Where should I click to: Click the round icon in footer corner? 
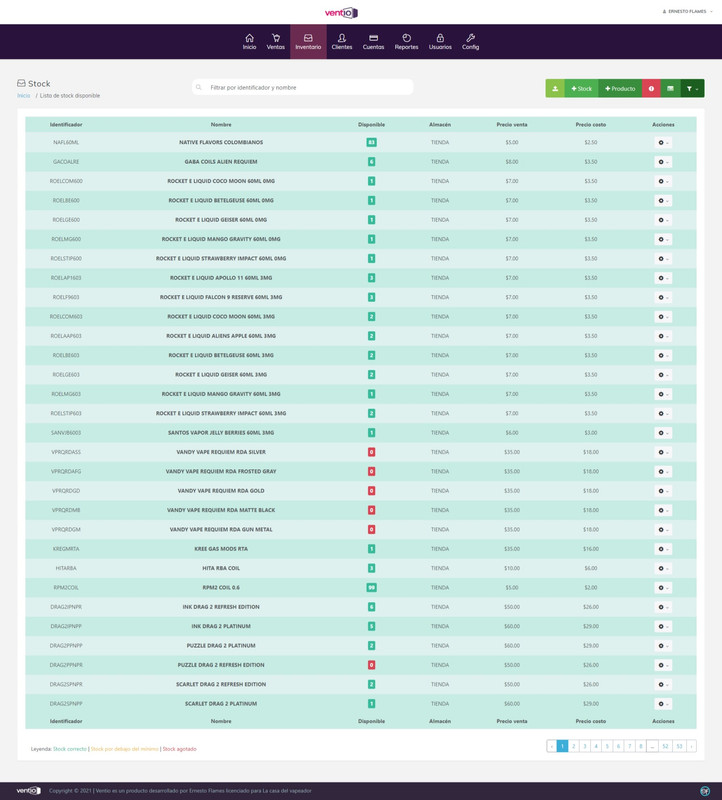point(705,791)
